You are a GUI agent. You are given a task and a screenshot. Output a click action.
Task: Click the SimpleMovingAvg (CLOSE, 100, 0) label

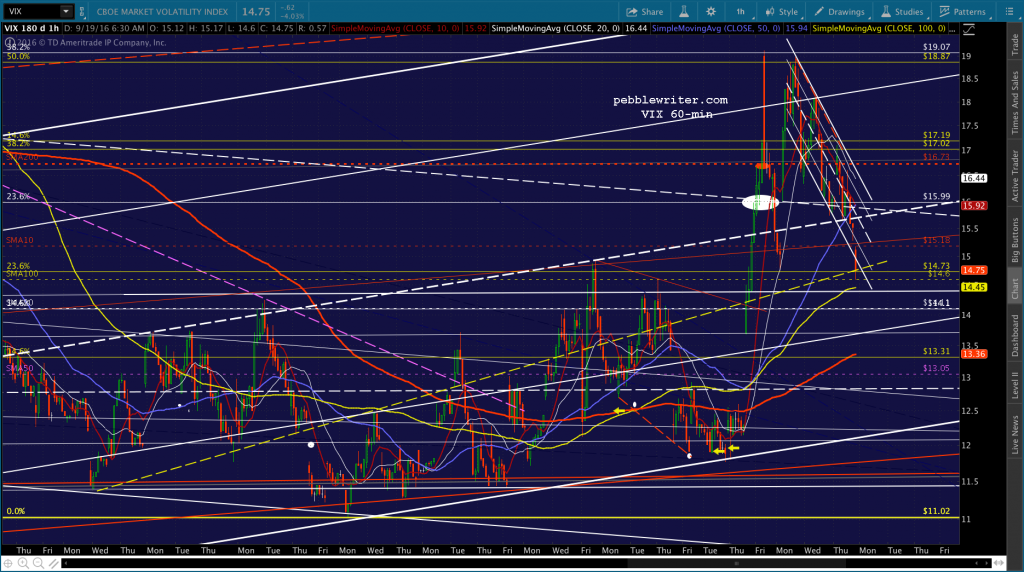click(879, 29)
